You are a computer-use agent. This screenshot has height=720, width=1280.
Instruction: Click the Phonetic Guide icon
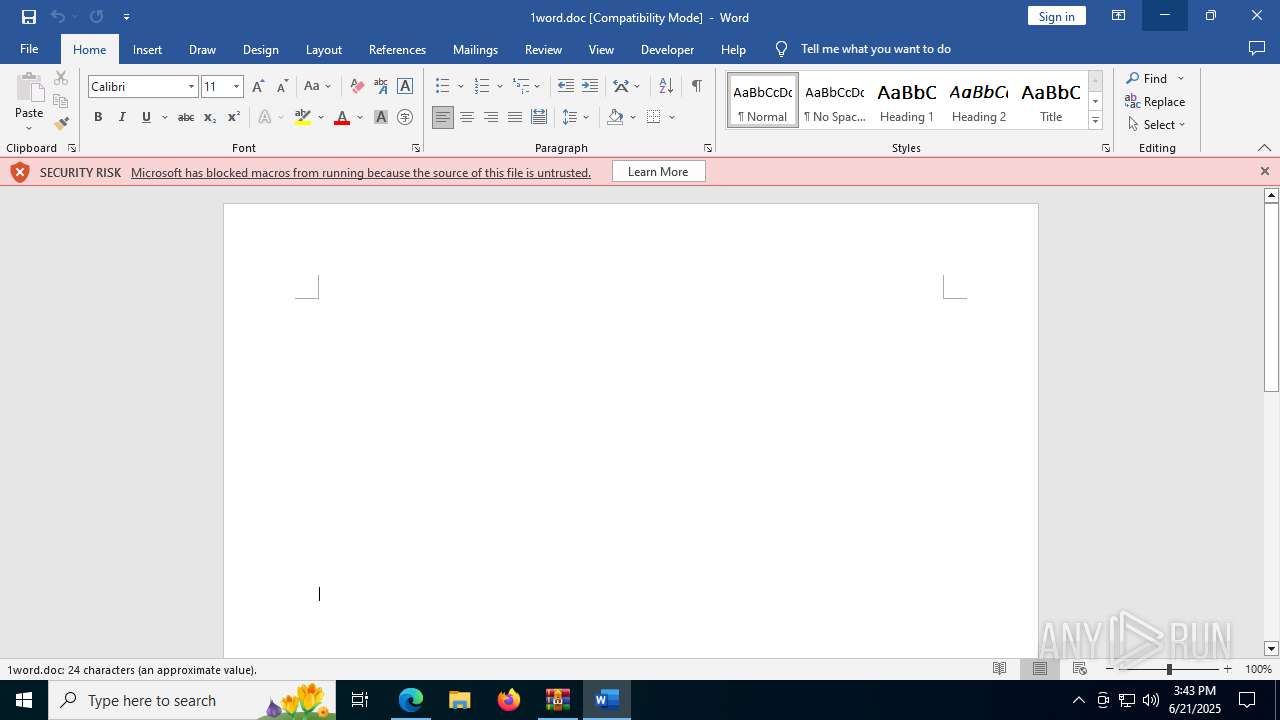381,86
